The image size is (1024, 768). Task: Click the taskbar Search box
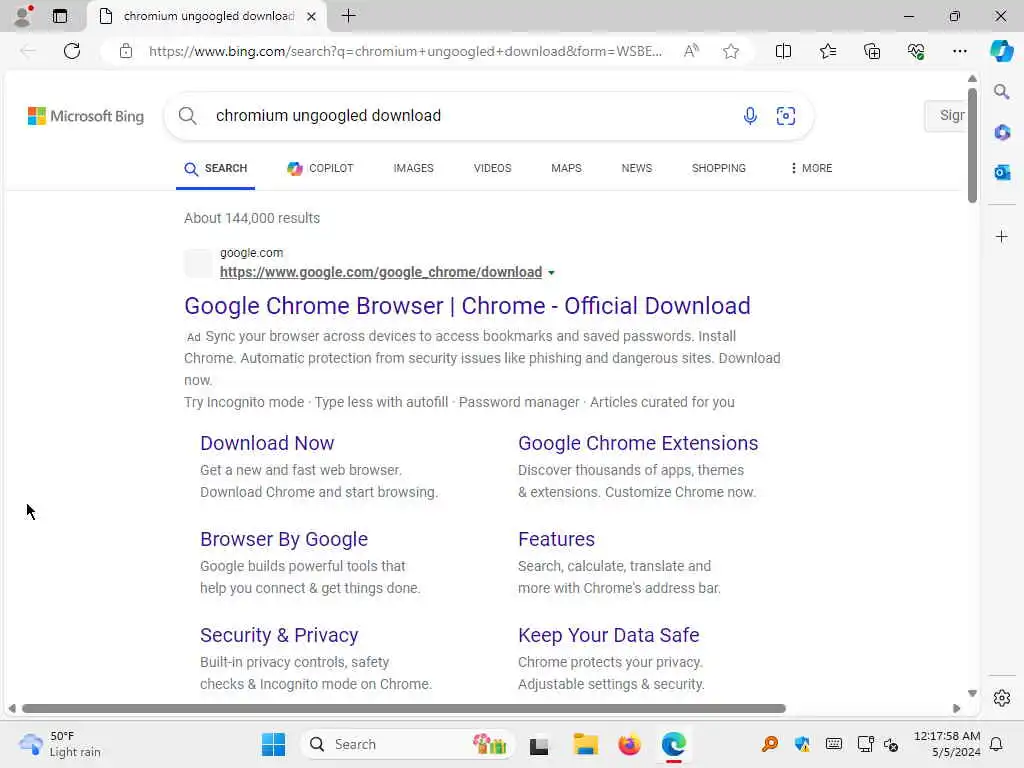408,744
